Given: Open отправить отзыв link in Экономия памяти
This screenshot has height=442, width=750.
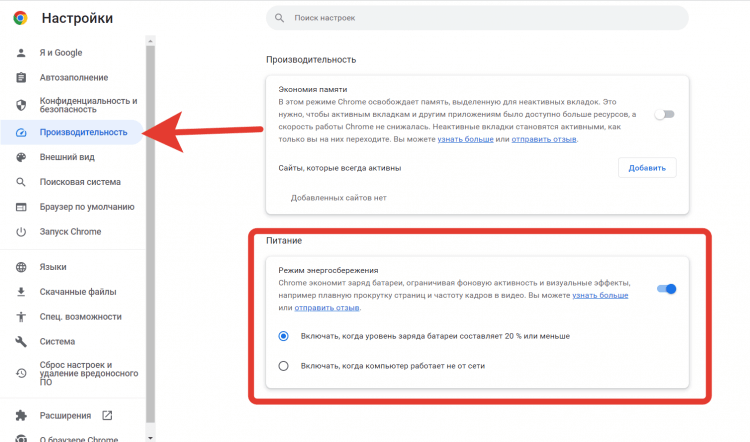Looking at the screenshot, I should (544, 139).
